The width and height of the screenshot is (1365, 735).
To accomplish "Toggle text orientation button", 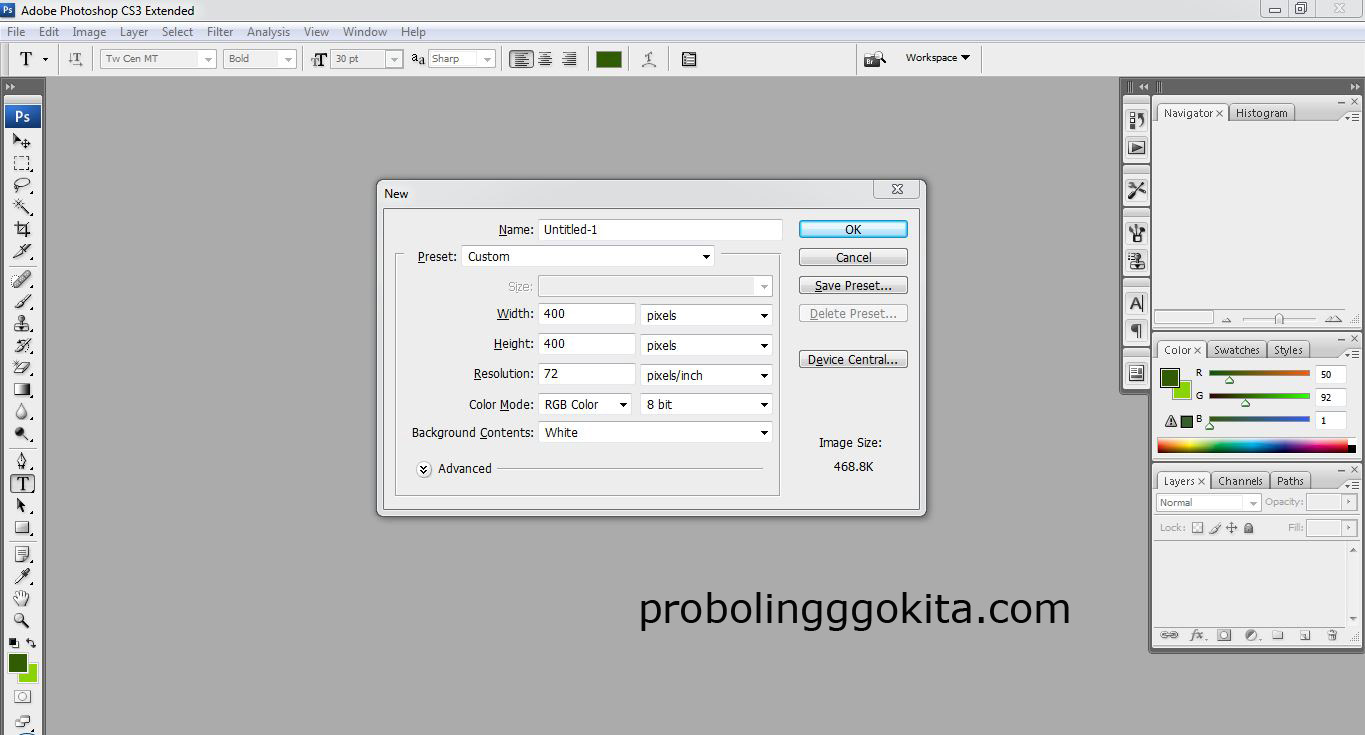I will [76, 59].
